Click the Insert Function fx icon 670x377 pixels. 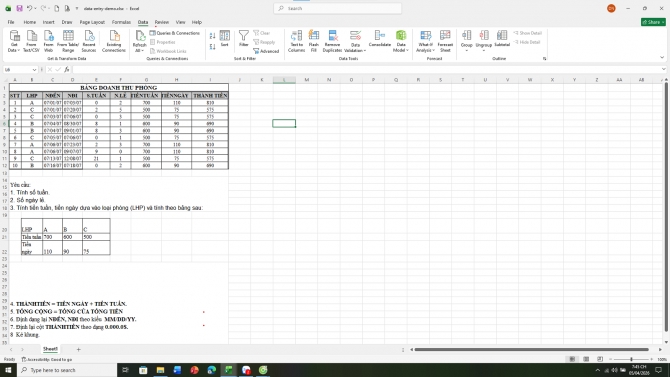pyautogui.click(x=67, y=70)
